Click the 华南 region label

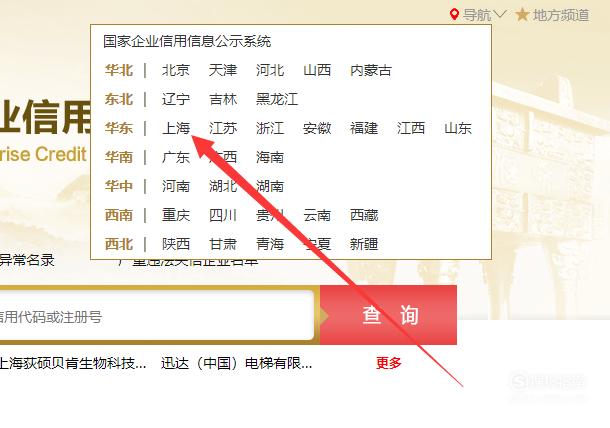(119, 157)
